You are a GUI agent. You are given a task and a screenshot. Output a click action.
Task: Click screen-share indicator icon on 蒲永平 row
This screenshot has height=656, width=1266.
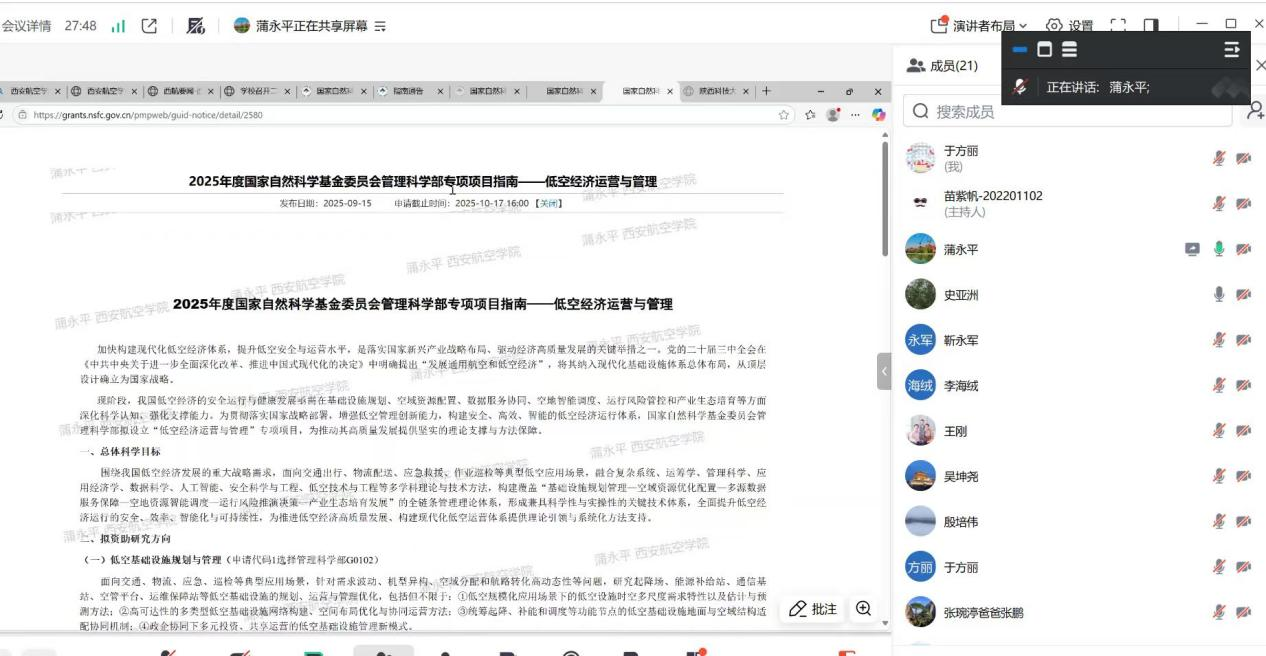click(1192, 249)
